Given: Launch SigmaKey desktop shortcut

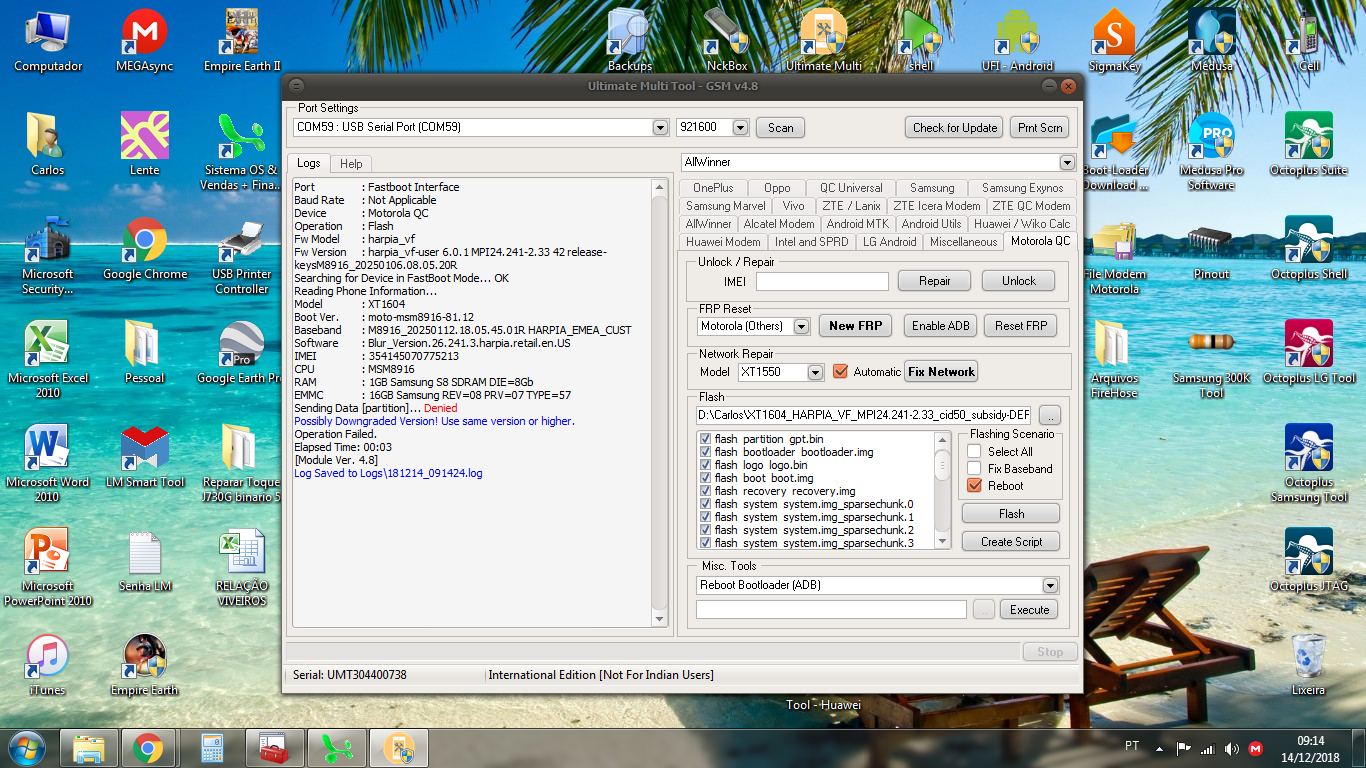Looking at the screenshot, I should 1114,41.
